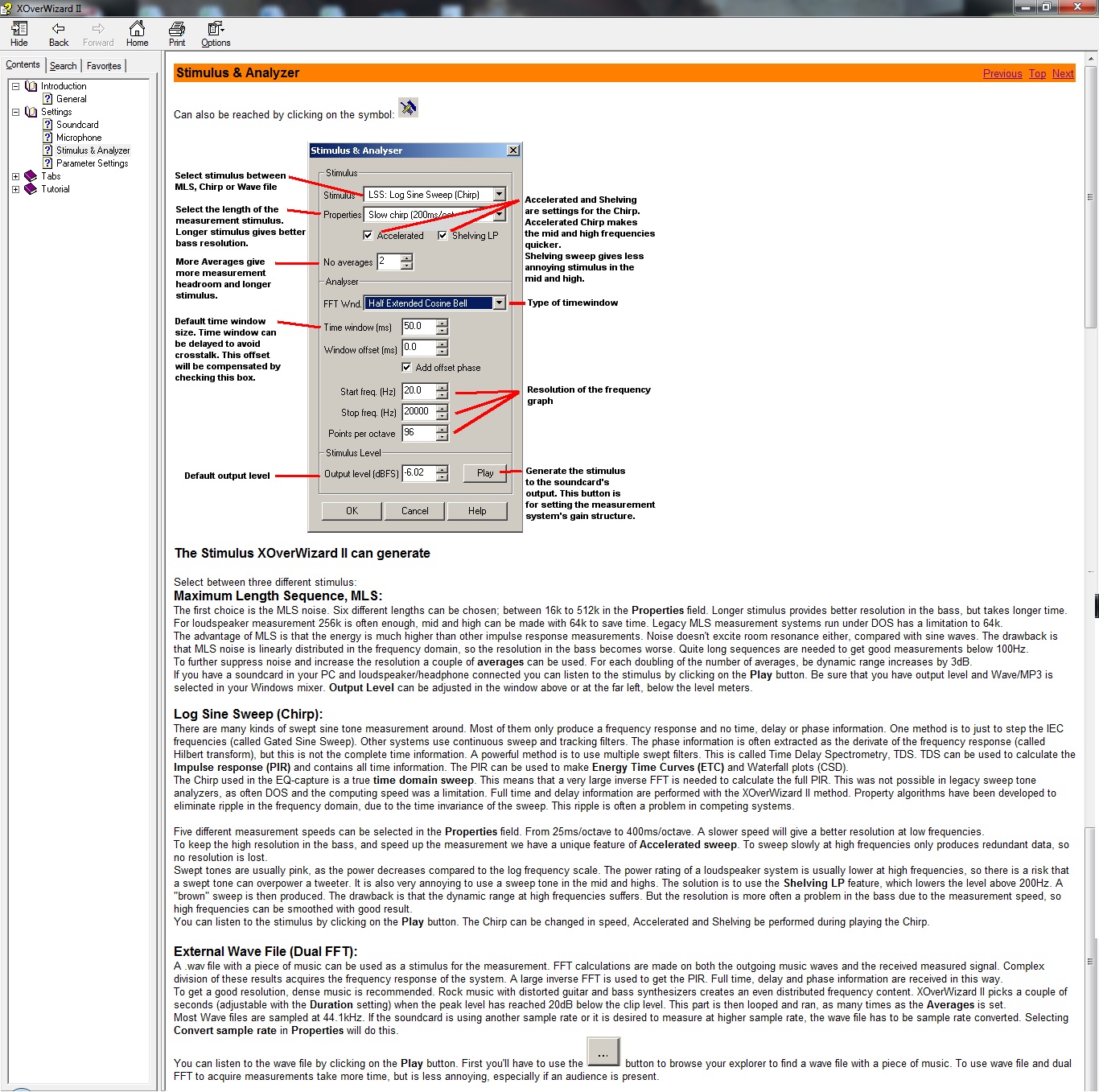Click the Start freq. (Hz) field showing 20.0
This screenshot has width=1099, height=1092.
point(418,390)
